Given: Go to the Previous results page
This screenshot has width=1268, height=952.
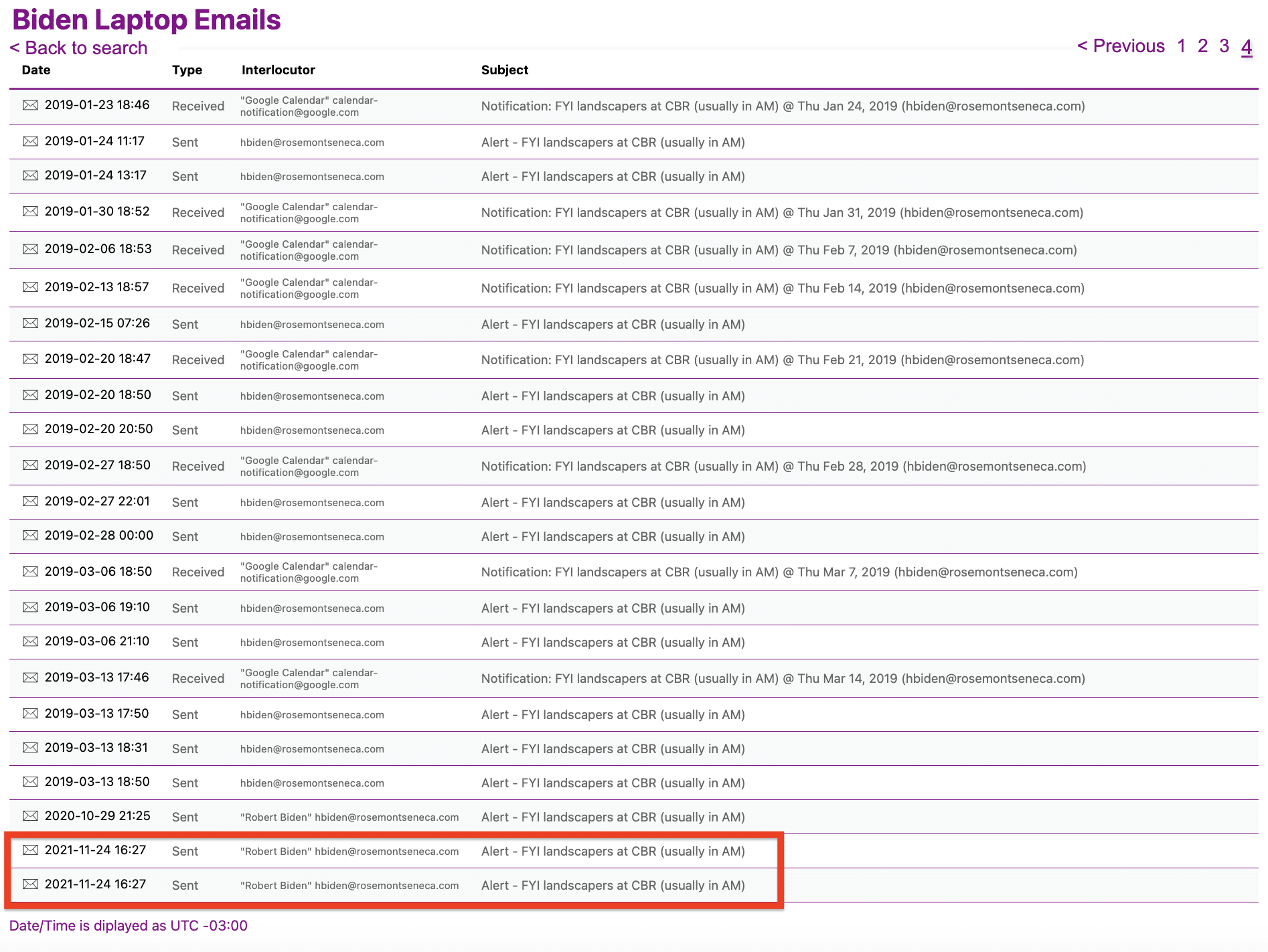Looking at the screenshot, I should [1121, 46].
